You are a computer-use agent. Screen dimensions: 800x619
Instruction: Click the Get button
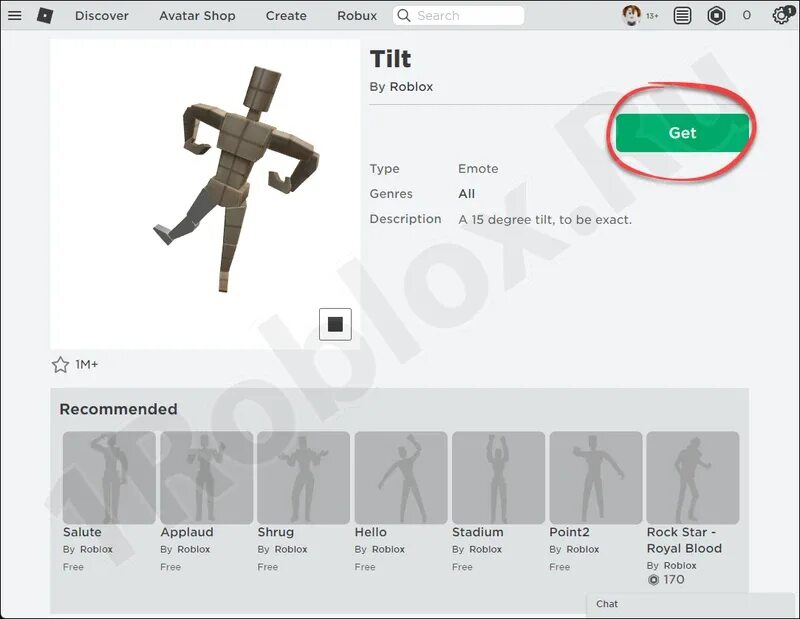(682, 133)
